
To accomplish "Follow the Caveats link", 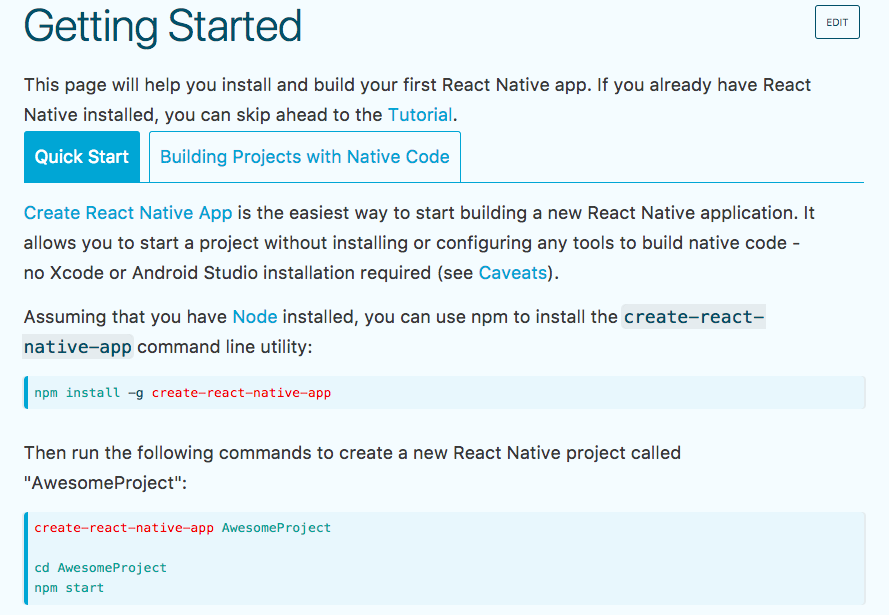I will [x=513, y=273].
